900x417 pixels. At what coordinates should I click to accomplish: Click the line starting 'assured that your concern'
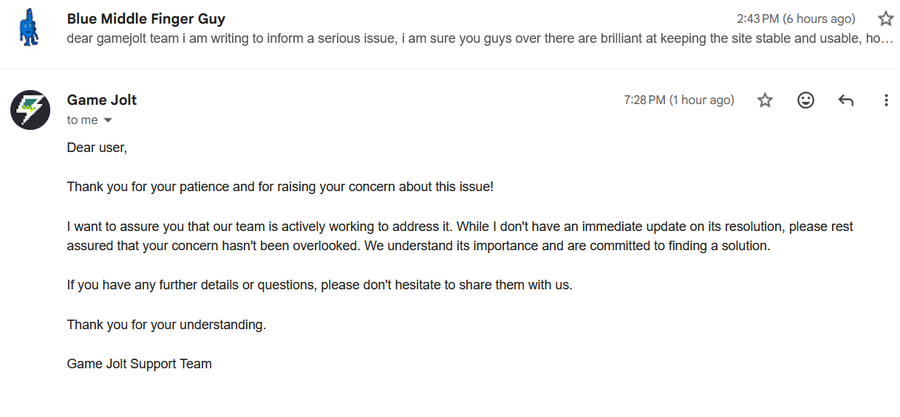419,246
